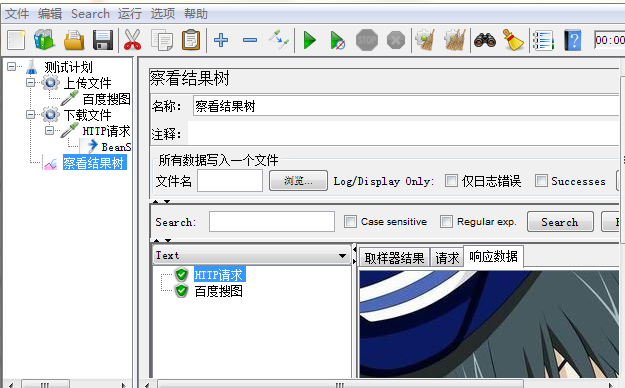Reset search with yellow brush icon
The image size is (625, 388).
pos(513,40)
